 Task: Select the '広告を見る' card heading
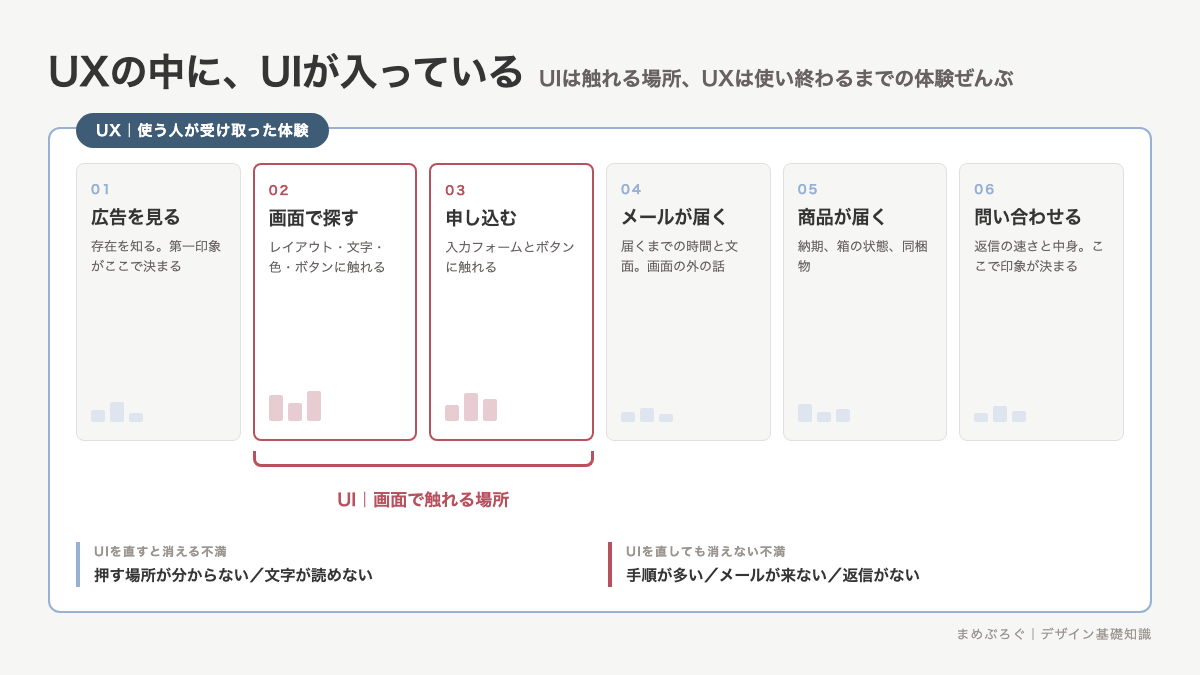click(136, 217)
